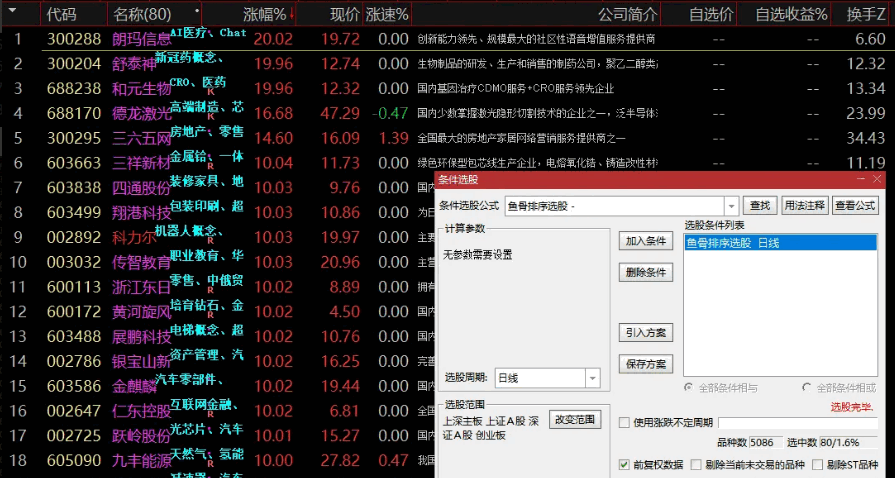Click the 现价 column header
This screenshot has height=478, width=895.
(345, 14)
